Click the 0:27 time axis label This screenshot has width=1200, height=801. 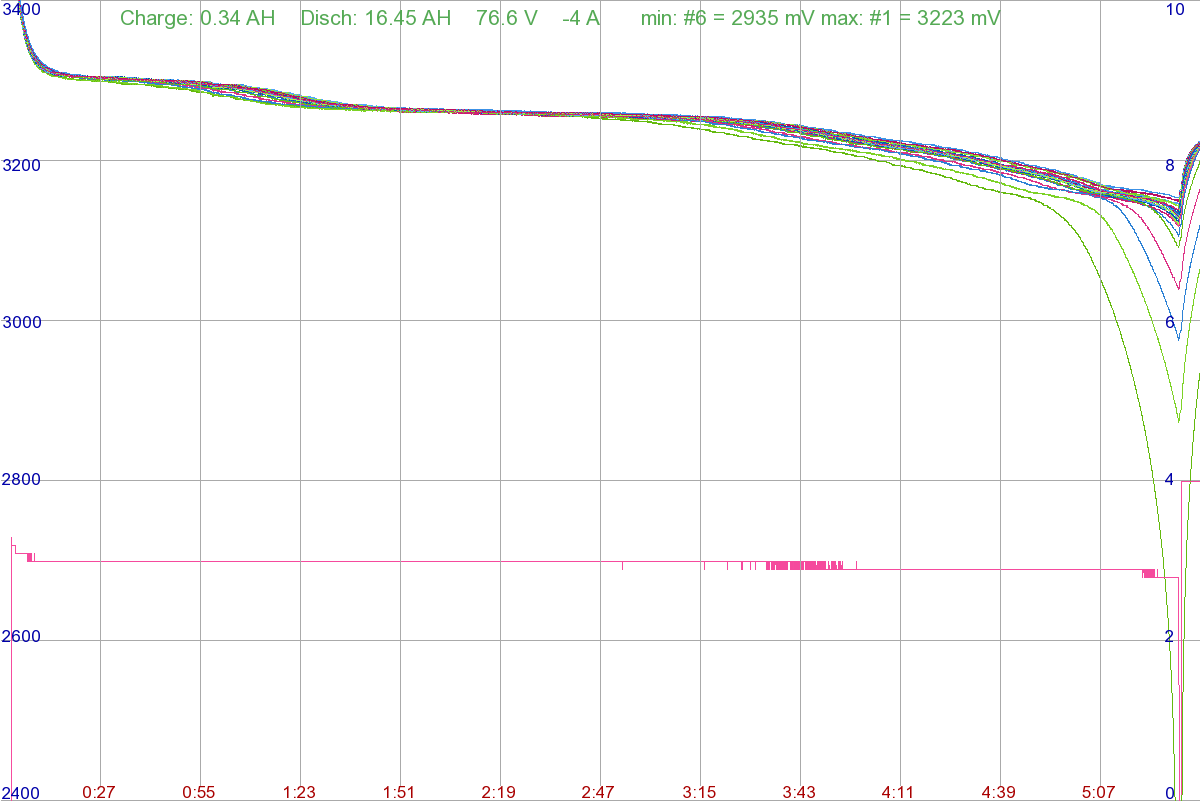click(99, 792)
